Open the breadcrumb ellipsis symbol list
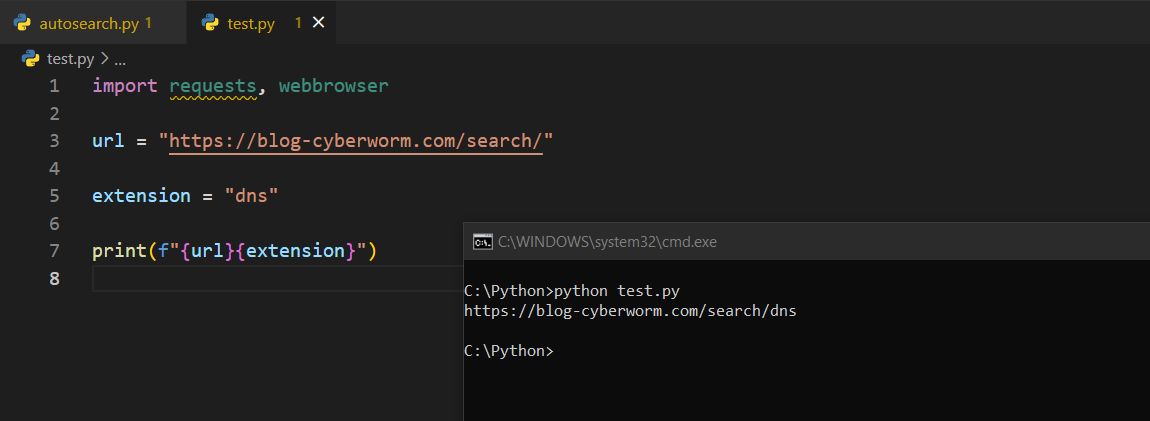 pos(120,59)
